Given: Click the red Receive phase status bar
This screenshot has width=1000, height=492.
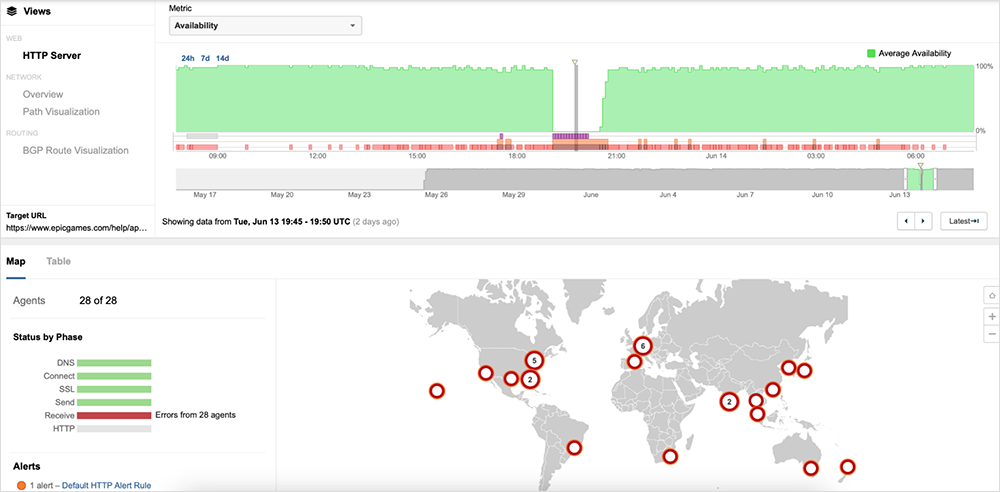Looking at the screenshot, I should click(114, 415).
